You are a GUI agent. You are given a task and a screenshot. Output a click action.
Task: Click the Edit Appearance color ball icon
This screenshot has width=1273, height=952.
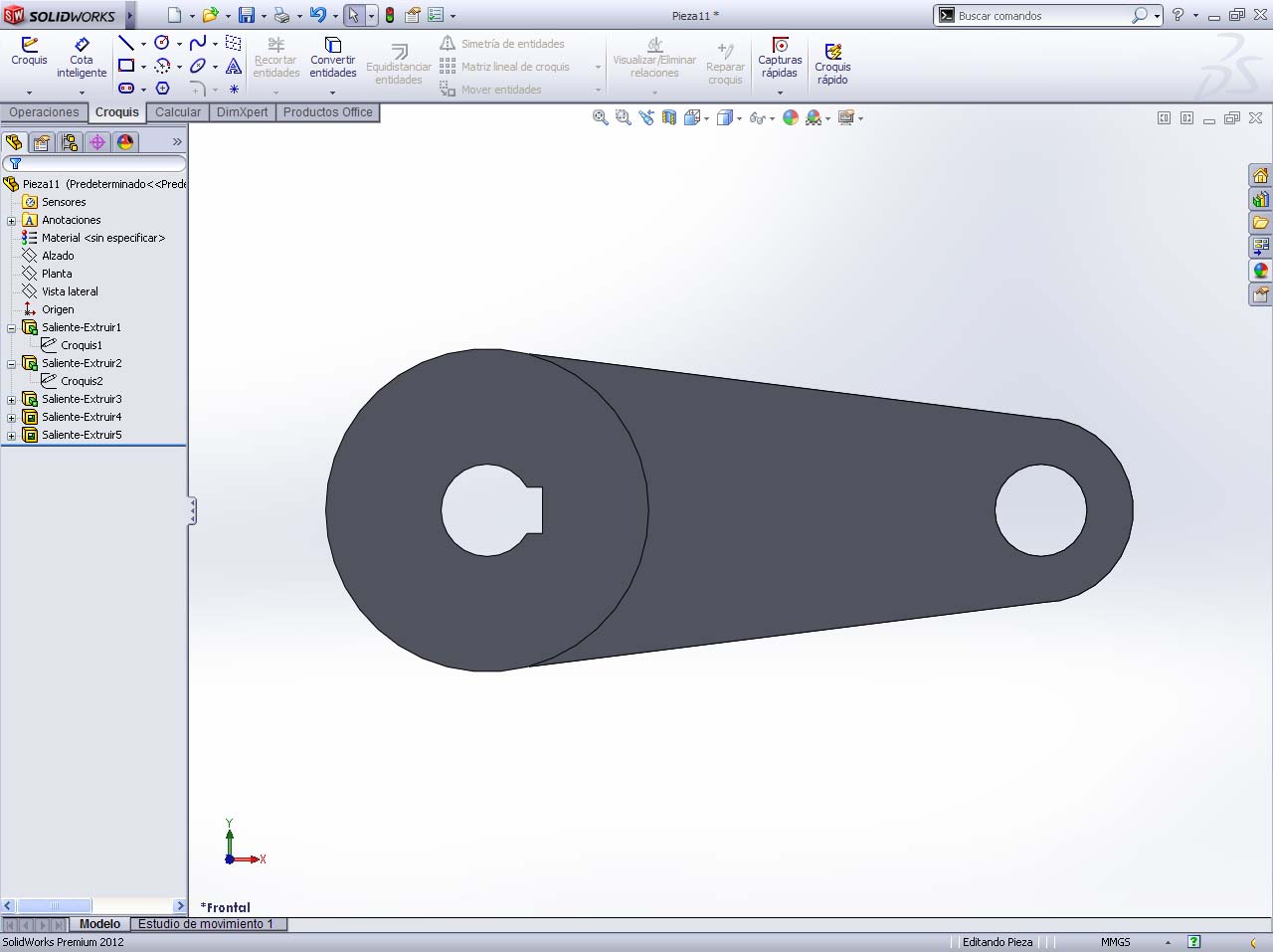[x=791, y=117]
